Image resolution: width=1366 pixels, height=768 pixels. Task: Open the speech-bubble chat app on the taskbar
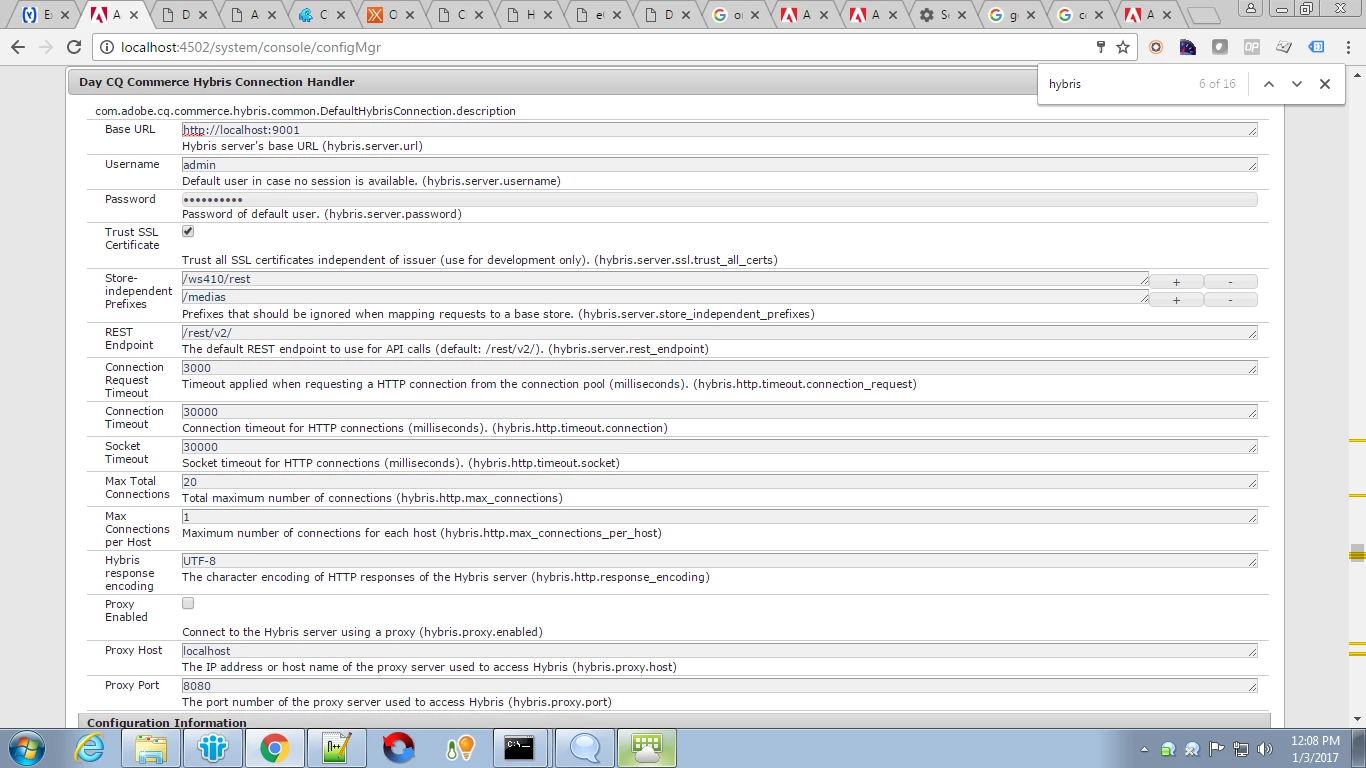[585, 748]
